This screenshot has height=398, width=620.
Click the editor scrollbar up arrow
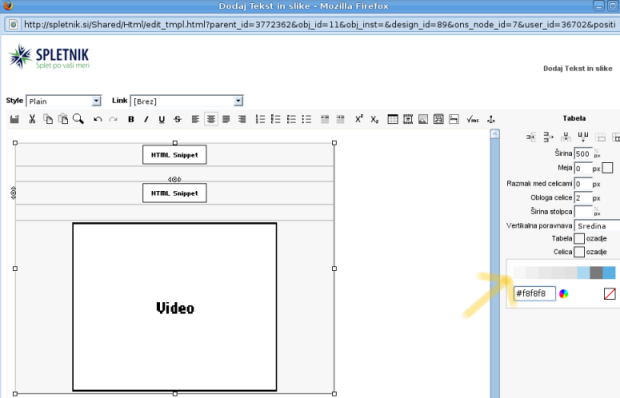[x=495, y=134]
